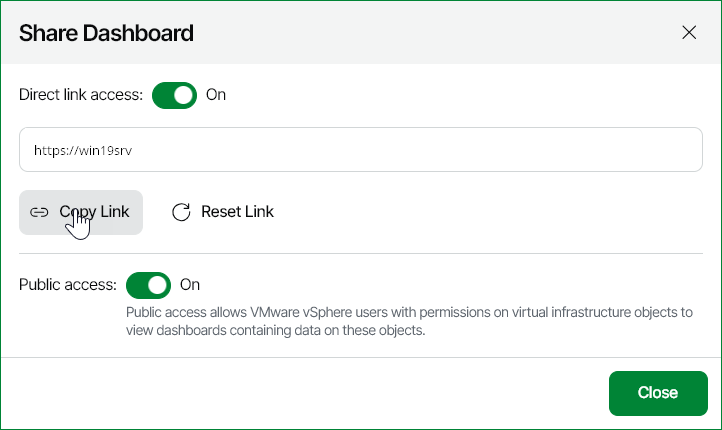Viewport: 722px width, 430px height.
Task: Click the white knob of Direct link toggle
Action: 183,95
